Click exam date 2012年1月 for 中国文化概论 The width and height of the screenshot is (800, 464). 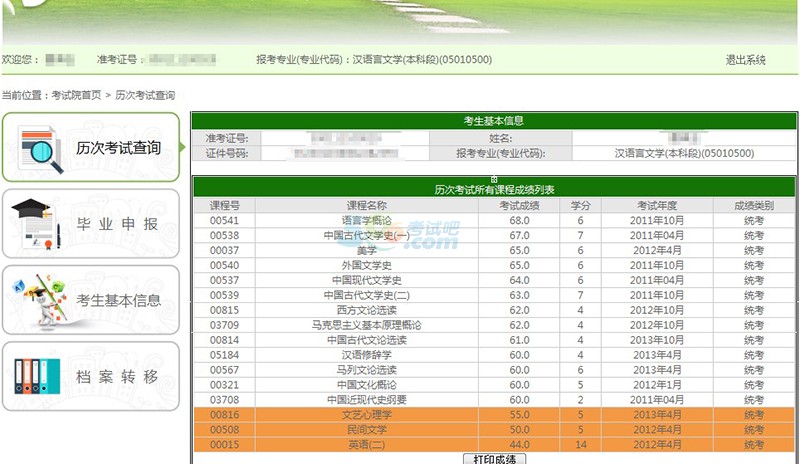pyautogui.click(x=657, y=385)
